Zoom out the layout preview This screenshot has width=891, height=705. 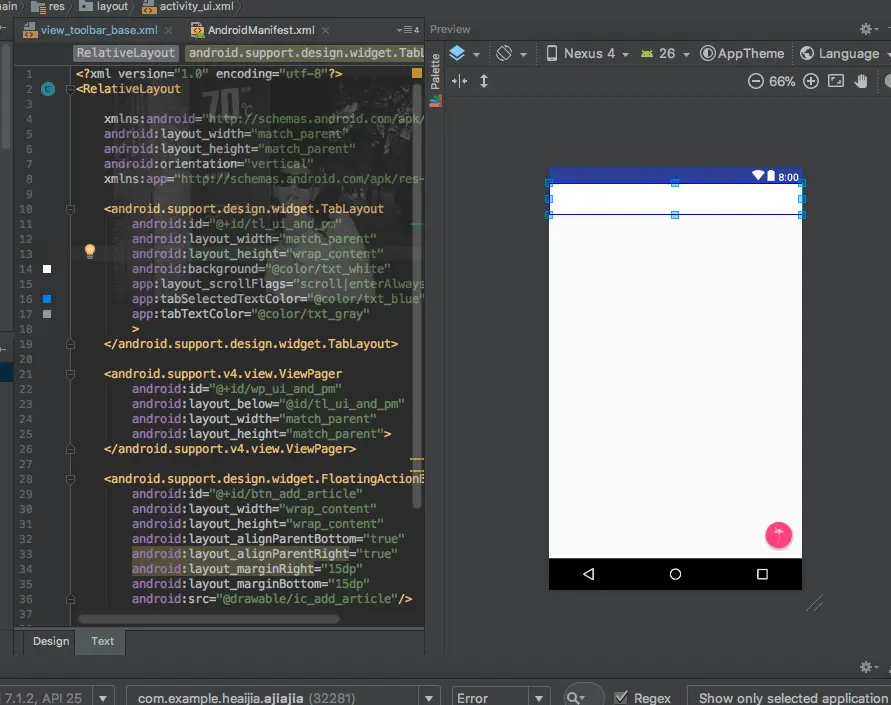pyautogui.click(x=756, y=81)
